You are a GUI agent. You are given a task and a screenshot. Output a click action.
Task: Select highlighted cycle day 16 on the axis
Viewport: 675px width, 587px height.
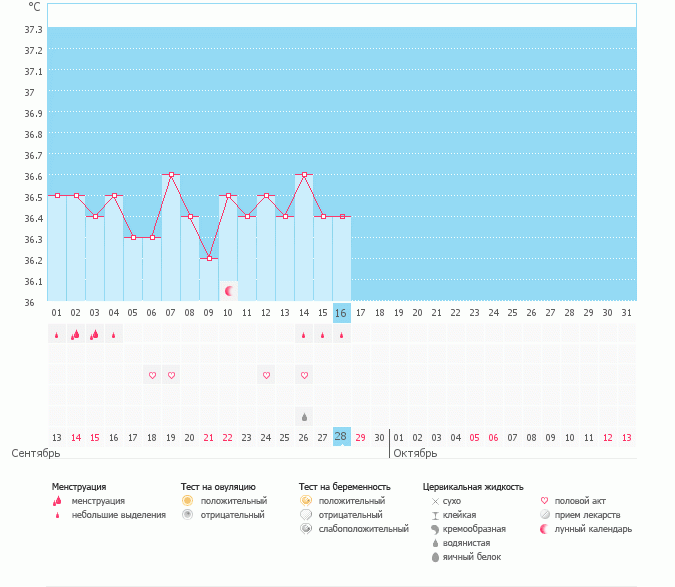(x=341, y=313)
